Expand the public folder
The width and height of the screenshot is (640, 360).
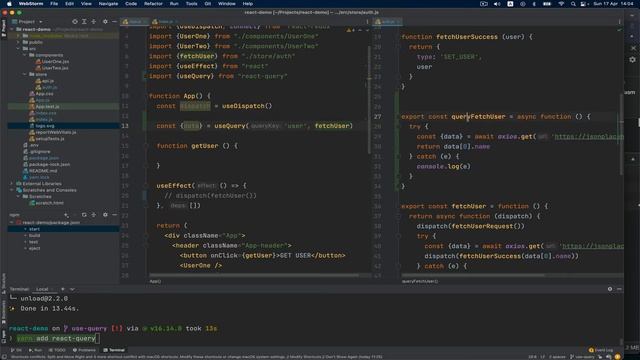tap(18, 42)
